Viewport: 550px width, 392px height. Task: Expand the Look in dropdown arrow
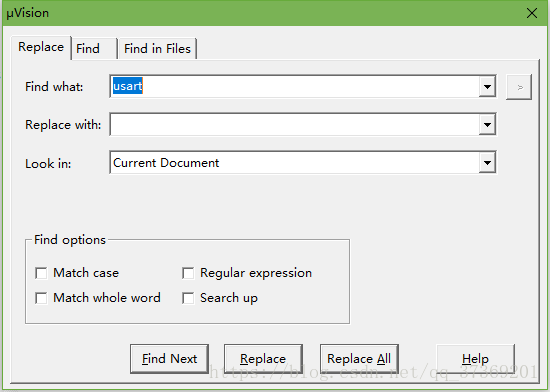[x=487, y=163]
